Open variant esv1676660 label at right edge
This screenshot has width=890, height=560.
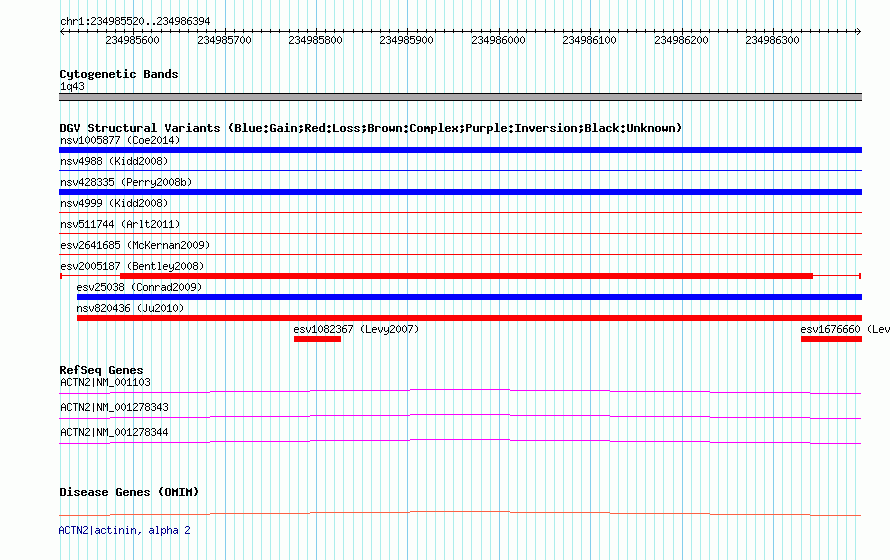pos(845,329)
